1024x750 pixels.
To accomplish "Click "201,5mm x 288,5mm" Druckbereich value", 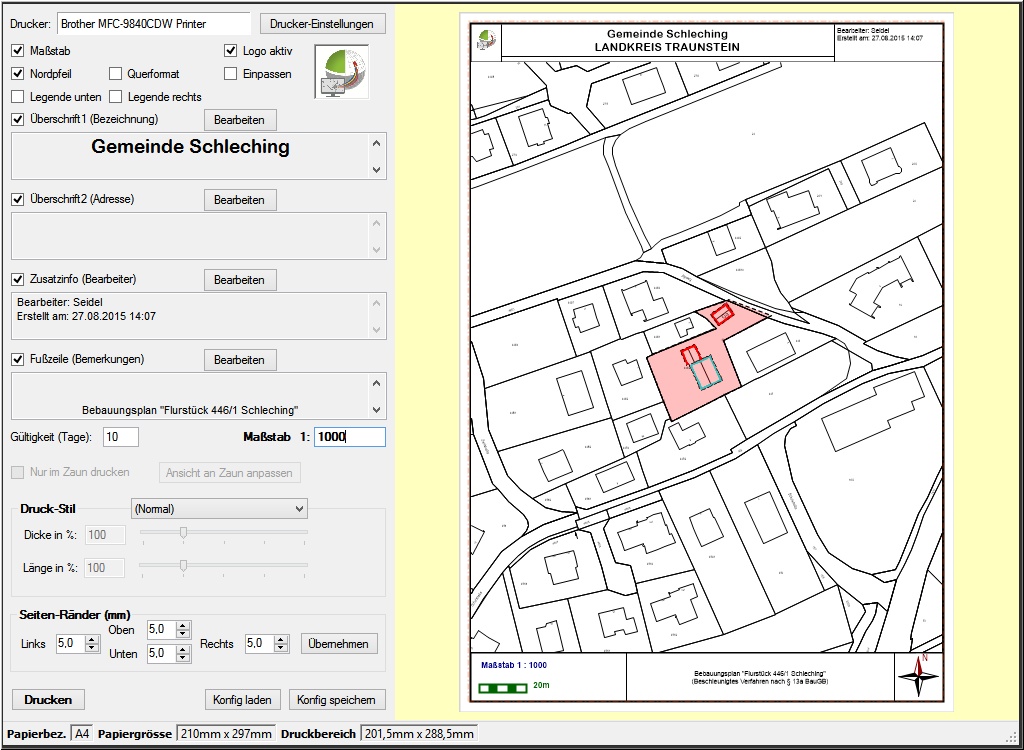I will (419, 734).
